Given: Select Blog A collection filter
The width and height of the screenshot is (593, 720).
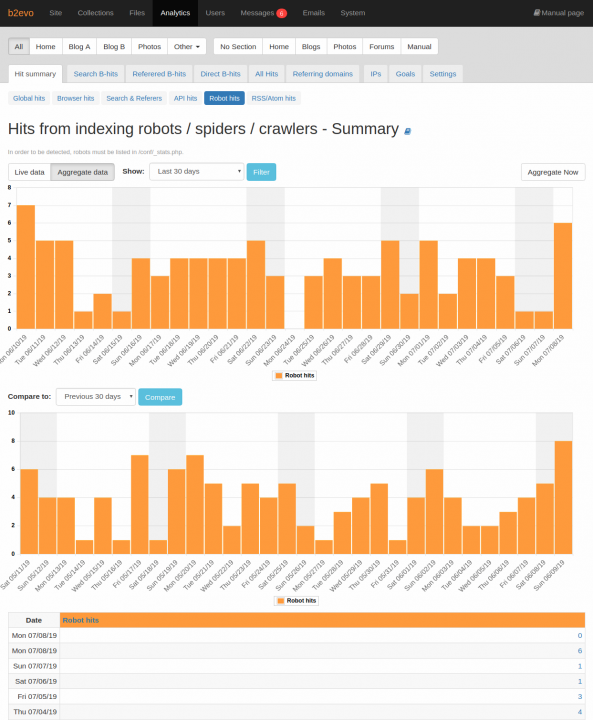Looking at the screenshot, I should click(x=79, y=46).
